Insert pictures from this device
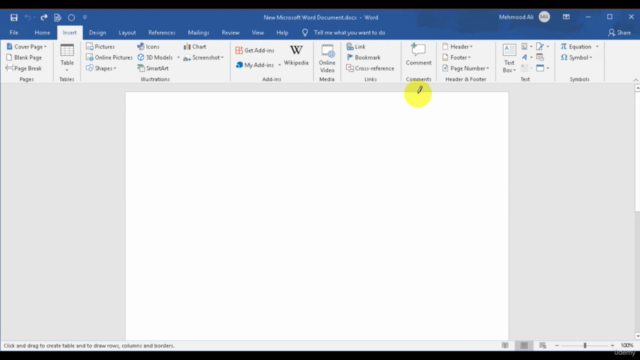The image size is (640, 360). click(x=100, y=47)
